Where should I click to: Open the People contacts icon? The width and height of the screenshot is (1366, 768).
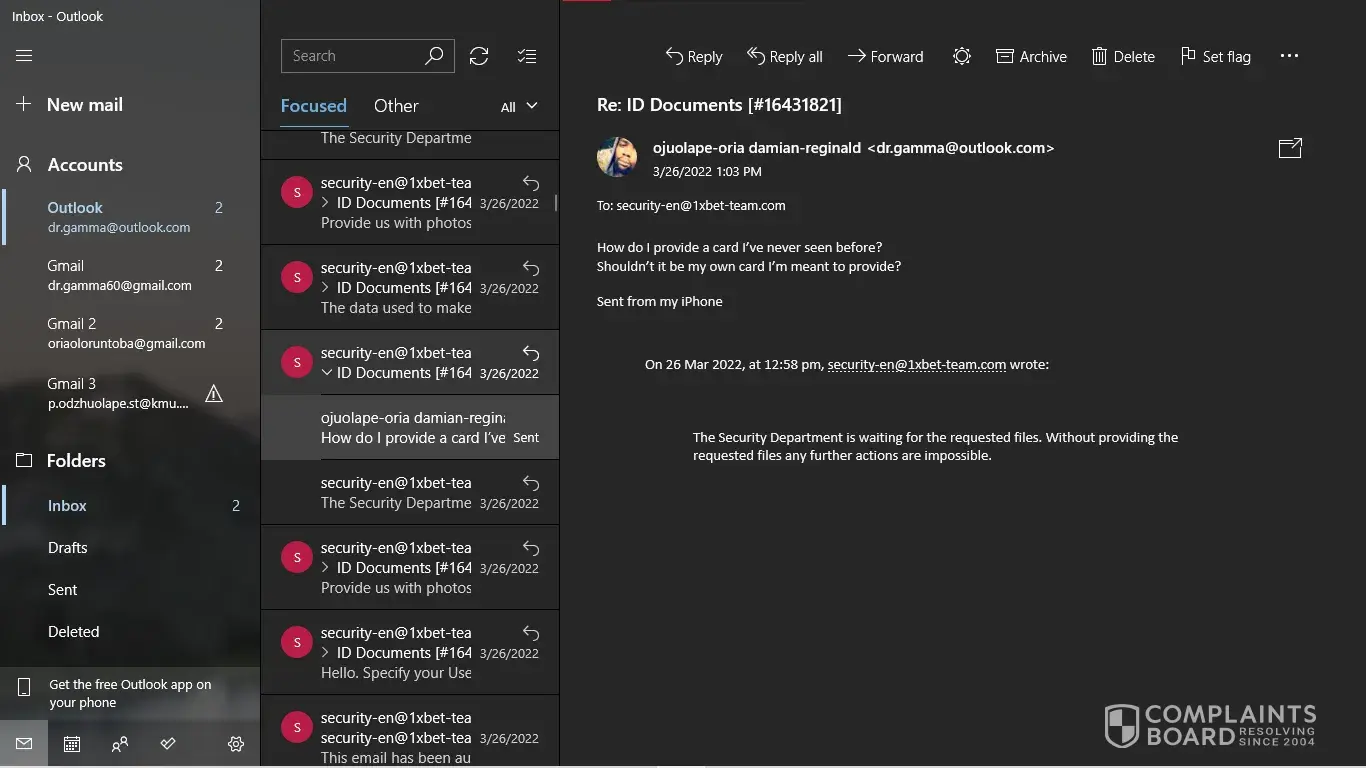pyautogui.click(x=120, y=744)
